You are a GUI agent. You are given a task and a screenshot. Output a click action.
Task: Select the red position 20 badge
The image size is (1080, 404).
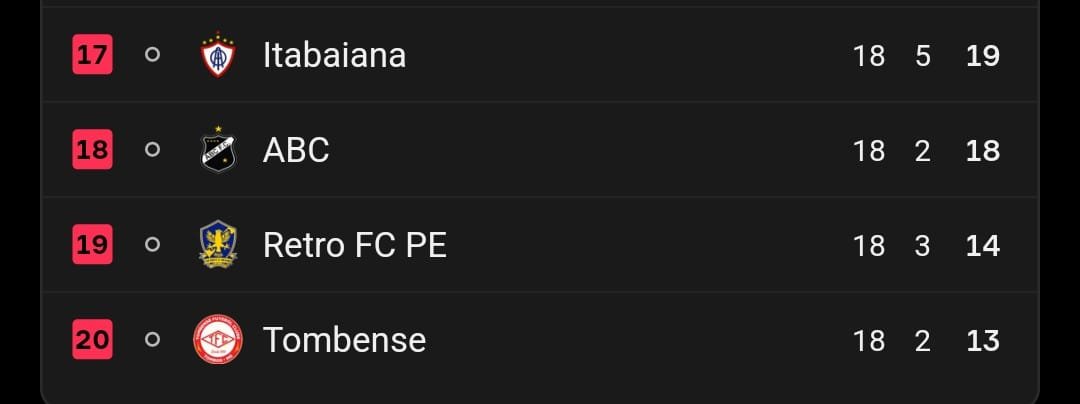click(x=92, y=339)
